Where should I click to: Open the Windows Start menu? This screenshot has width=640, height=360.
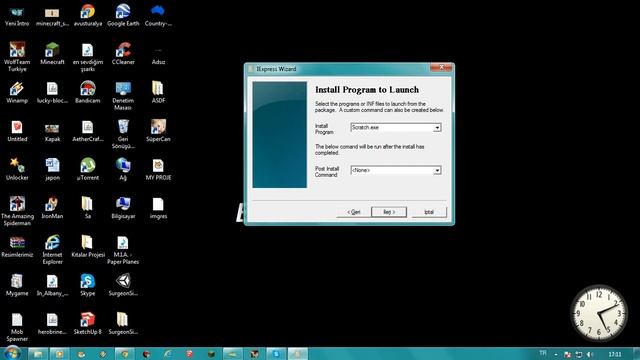click(12, 353)
